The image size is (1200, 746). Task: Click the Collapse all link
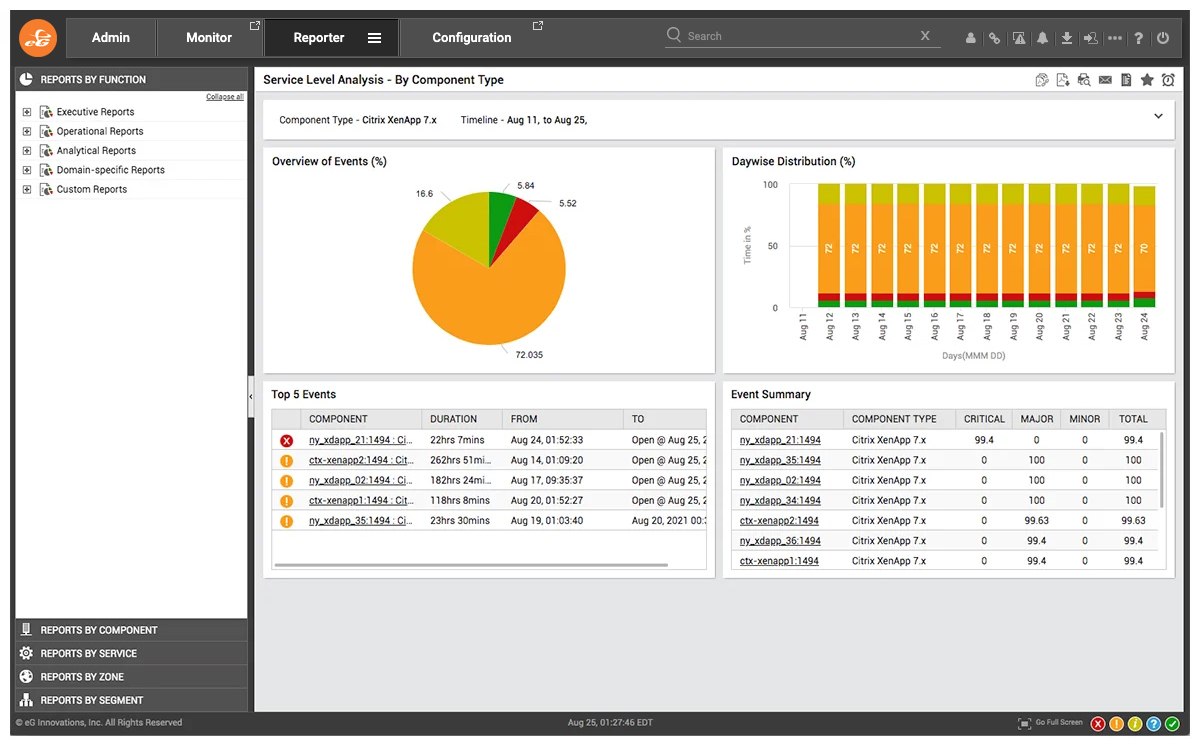(225, 97)
